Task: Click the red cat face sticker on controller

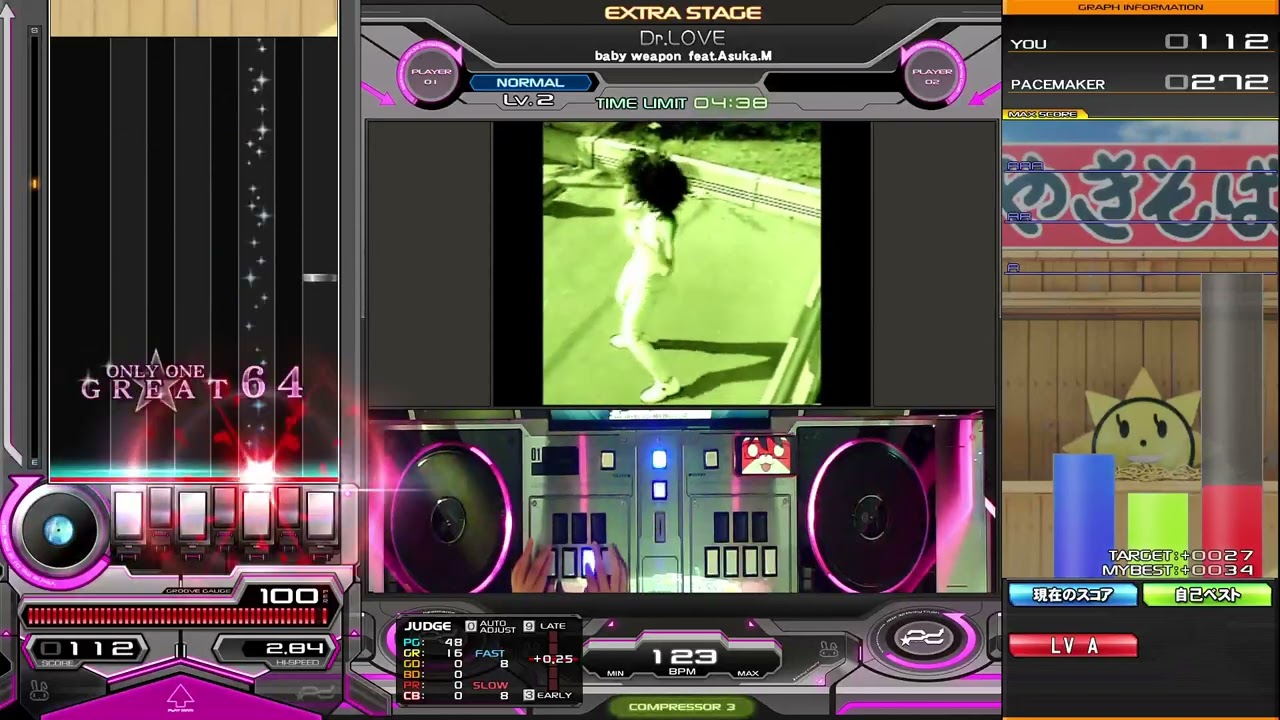Action: point(766,455)
